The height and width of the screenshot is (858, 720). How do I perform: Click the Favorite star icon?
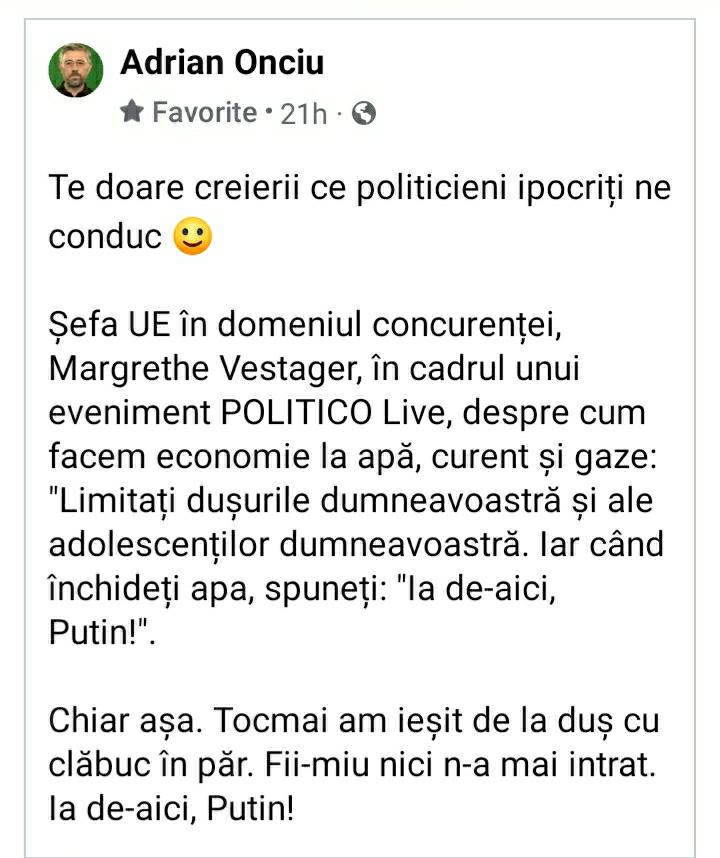132,112
